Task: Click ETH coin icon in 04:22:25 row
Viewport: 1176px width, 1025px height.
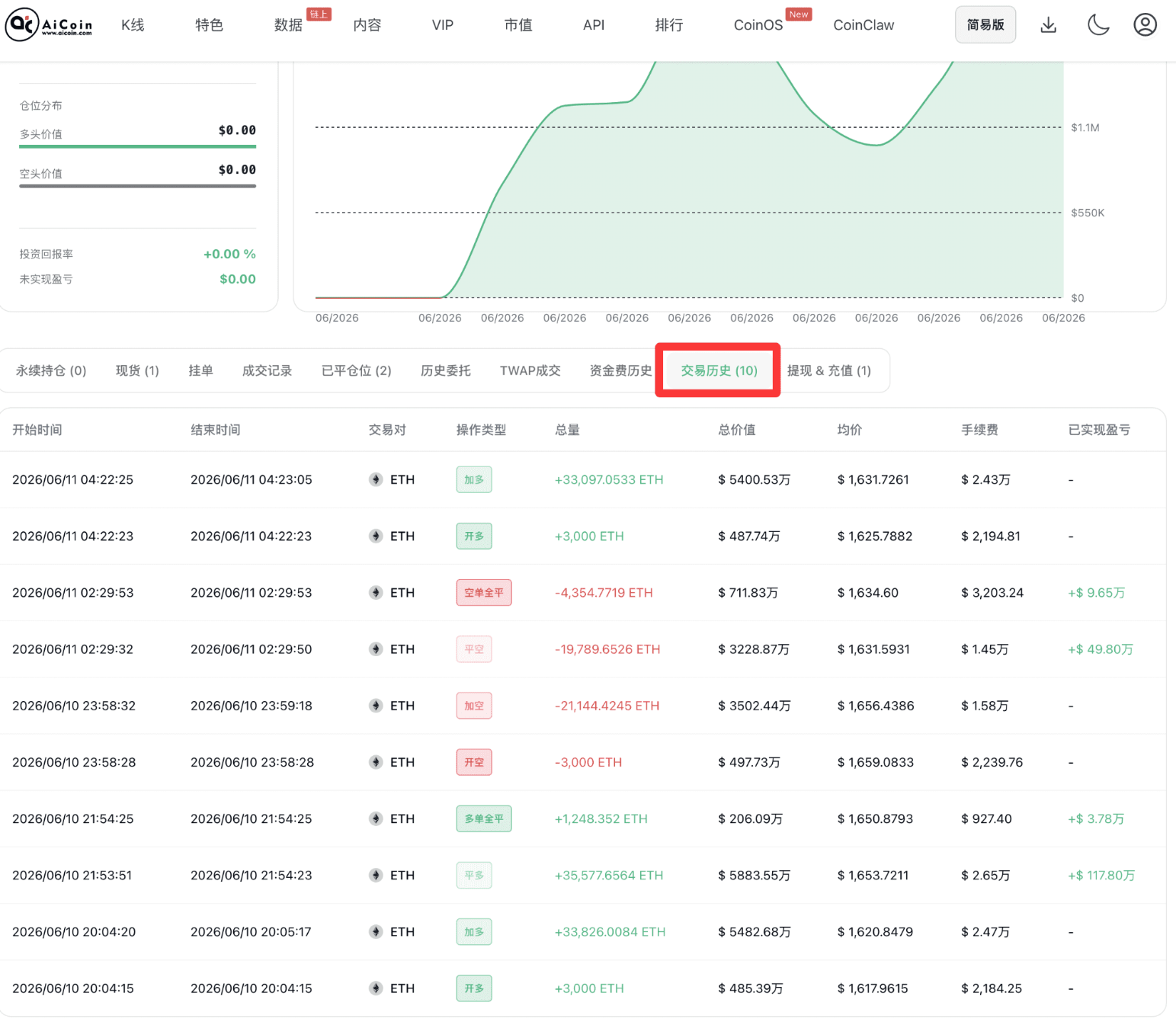Action: pos(376,479)
